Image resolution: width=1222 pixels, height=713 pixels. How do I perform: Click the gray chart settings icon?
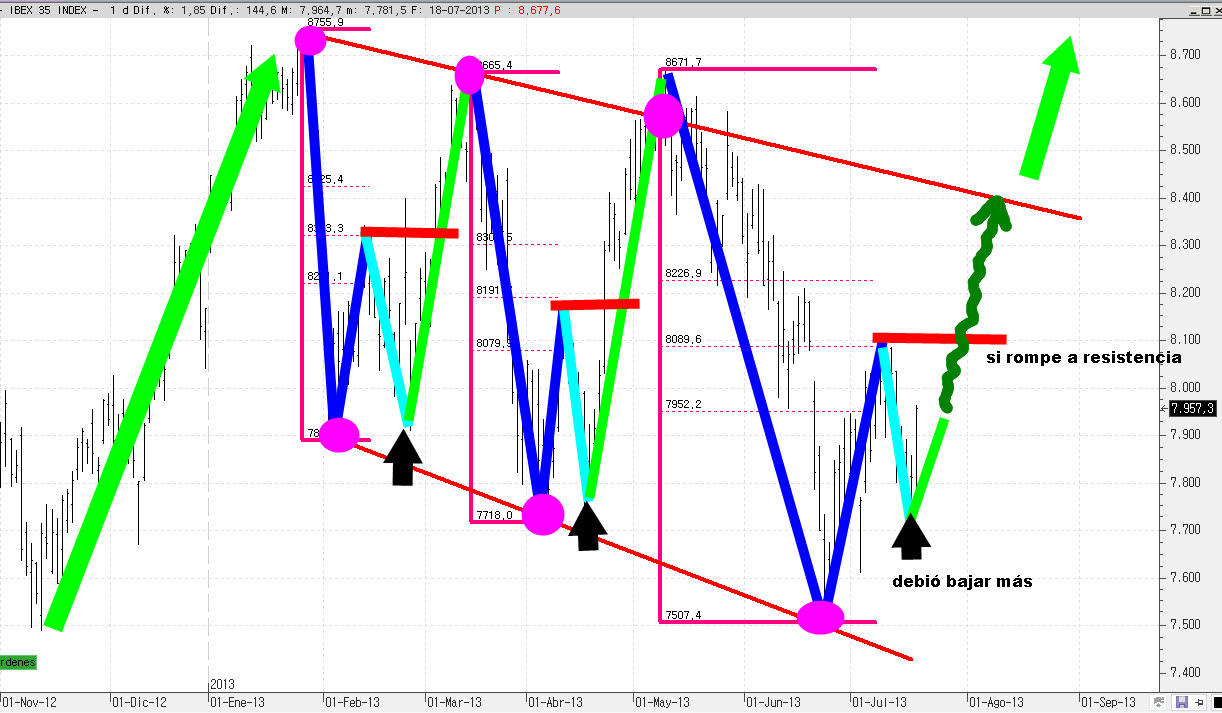1158,703
